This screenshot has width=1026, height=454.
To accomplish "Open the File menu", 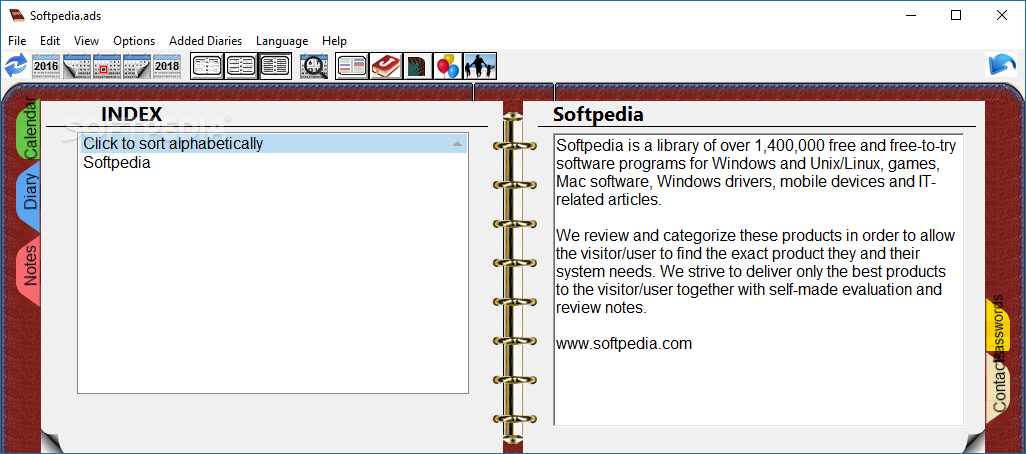I will [17, 41].
